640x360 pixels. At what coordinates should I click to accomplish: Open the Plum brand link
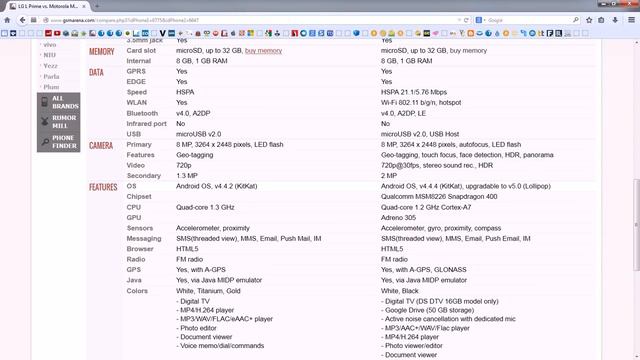pos(51,87)
